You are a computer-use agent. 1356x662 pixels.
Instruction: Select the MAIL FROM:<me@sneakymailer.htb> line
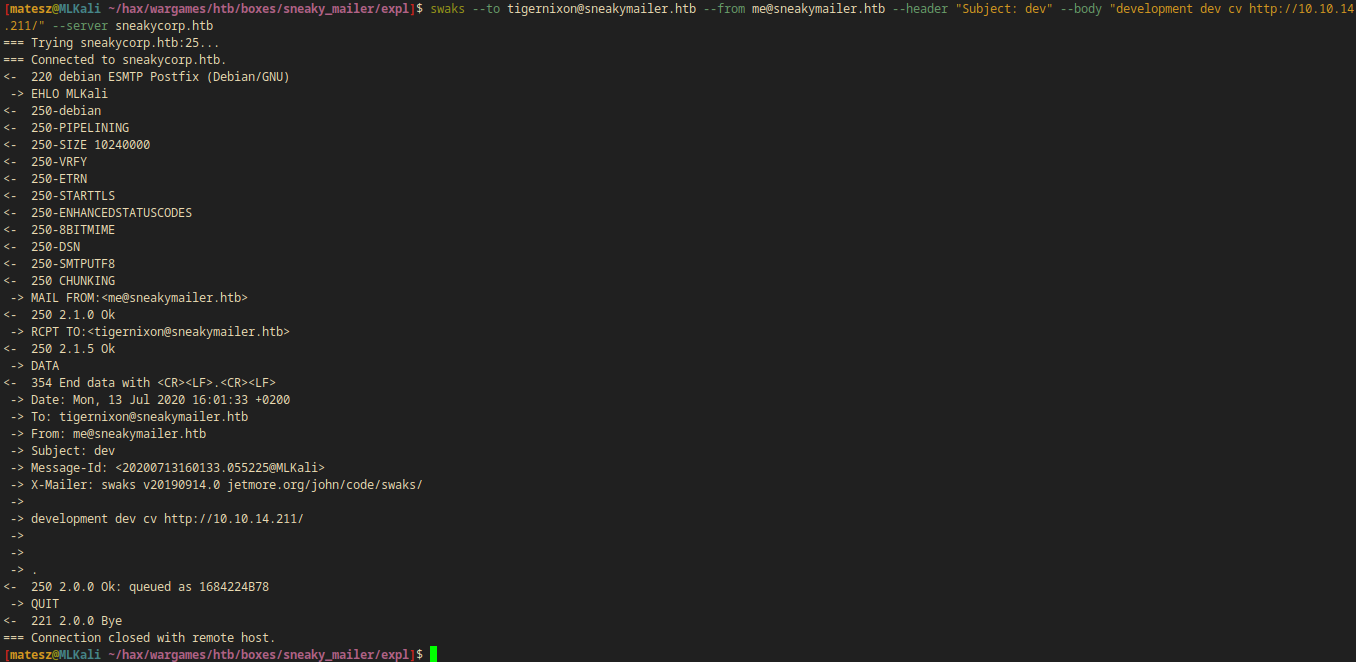click(139, 298)
